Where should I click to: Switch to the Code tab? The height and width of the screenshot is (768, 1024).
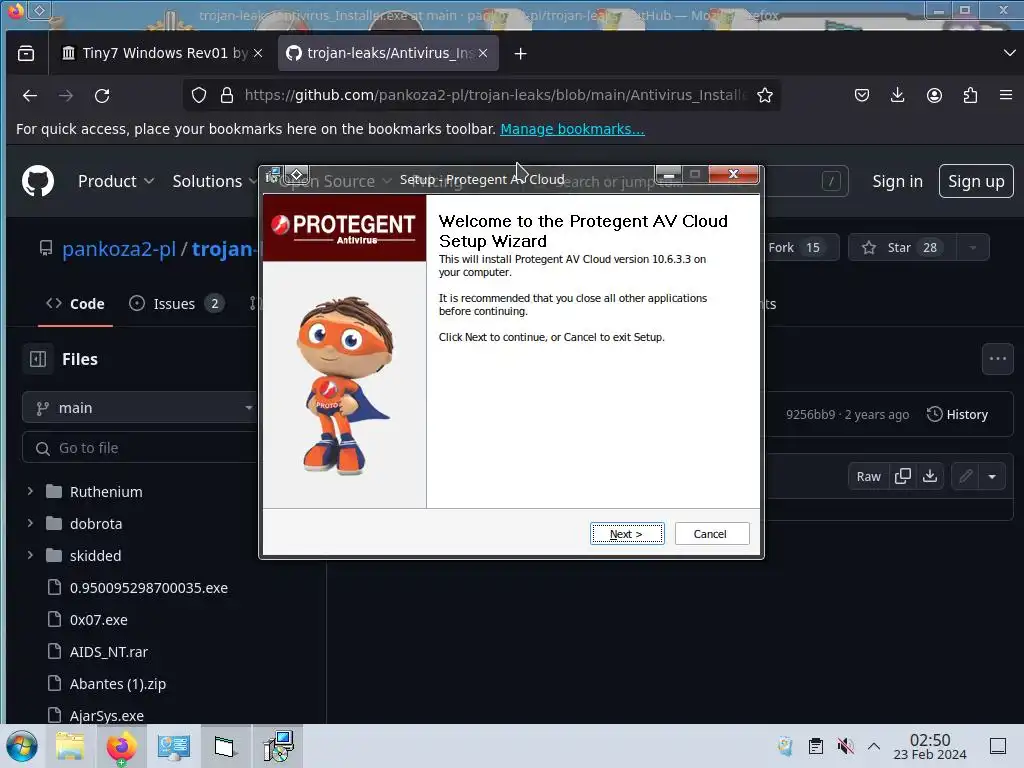coord(76,304)
